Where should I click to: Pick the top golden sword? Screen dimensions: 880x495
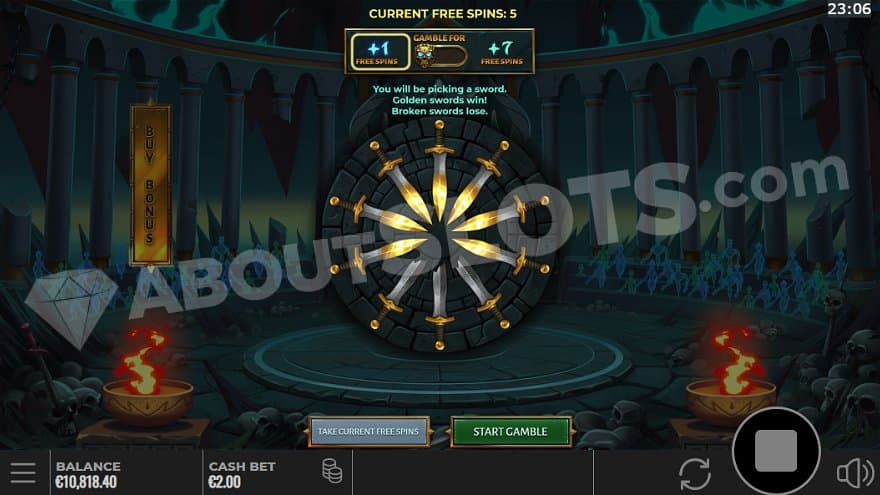(x=439, y=168)
